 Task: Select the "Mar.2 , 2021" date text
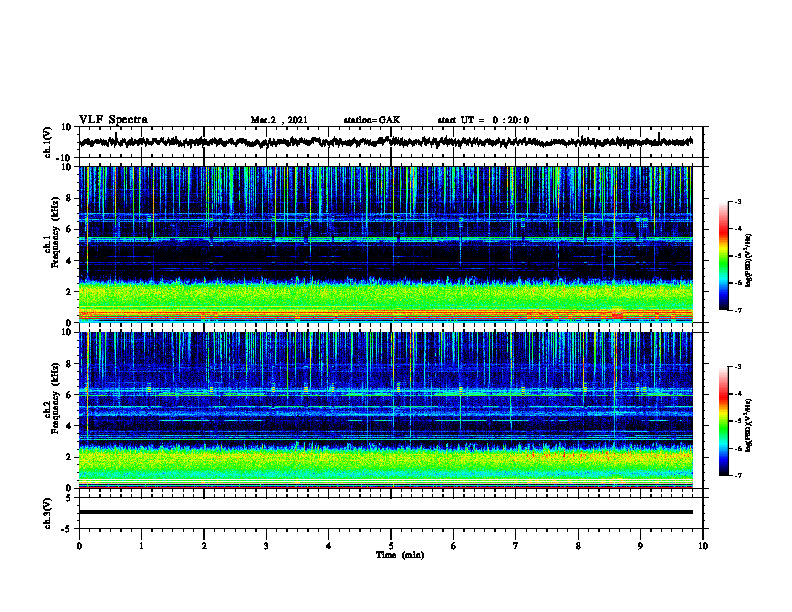[x=279, y=120]
